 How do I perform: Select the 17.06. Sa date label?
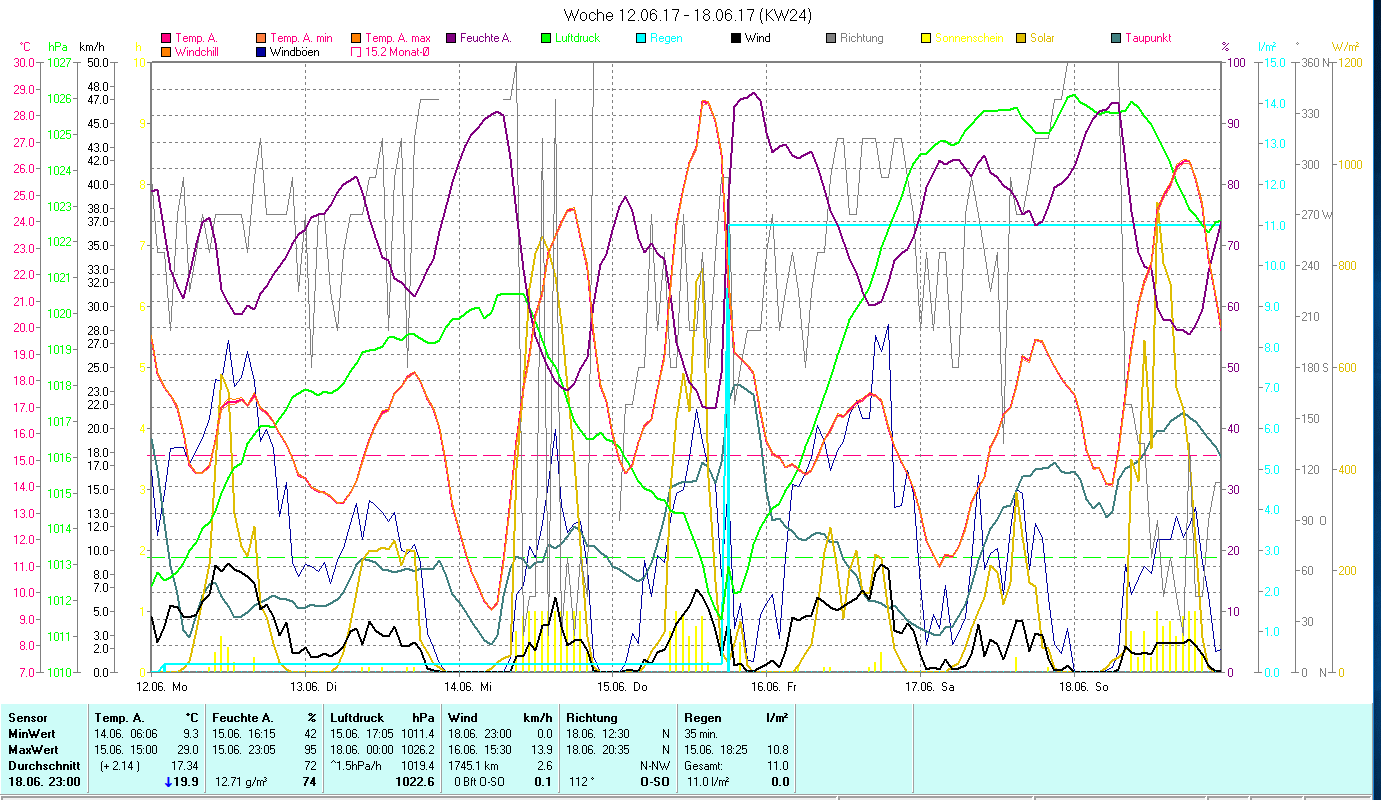[x=929, y=687]
